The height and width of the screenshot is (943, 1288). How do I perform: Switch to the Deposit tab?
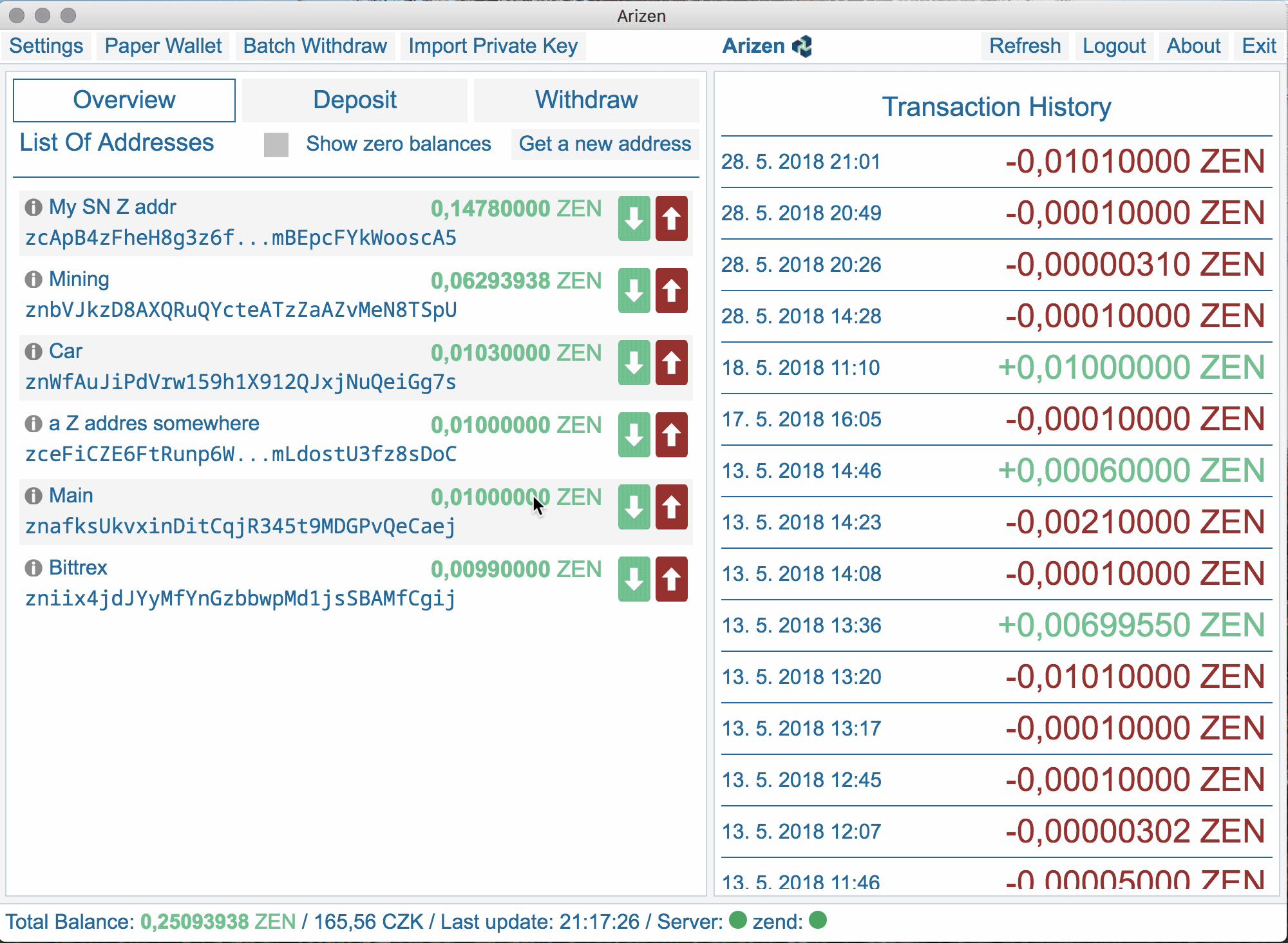[354, 100]
